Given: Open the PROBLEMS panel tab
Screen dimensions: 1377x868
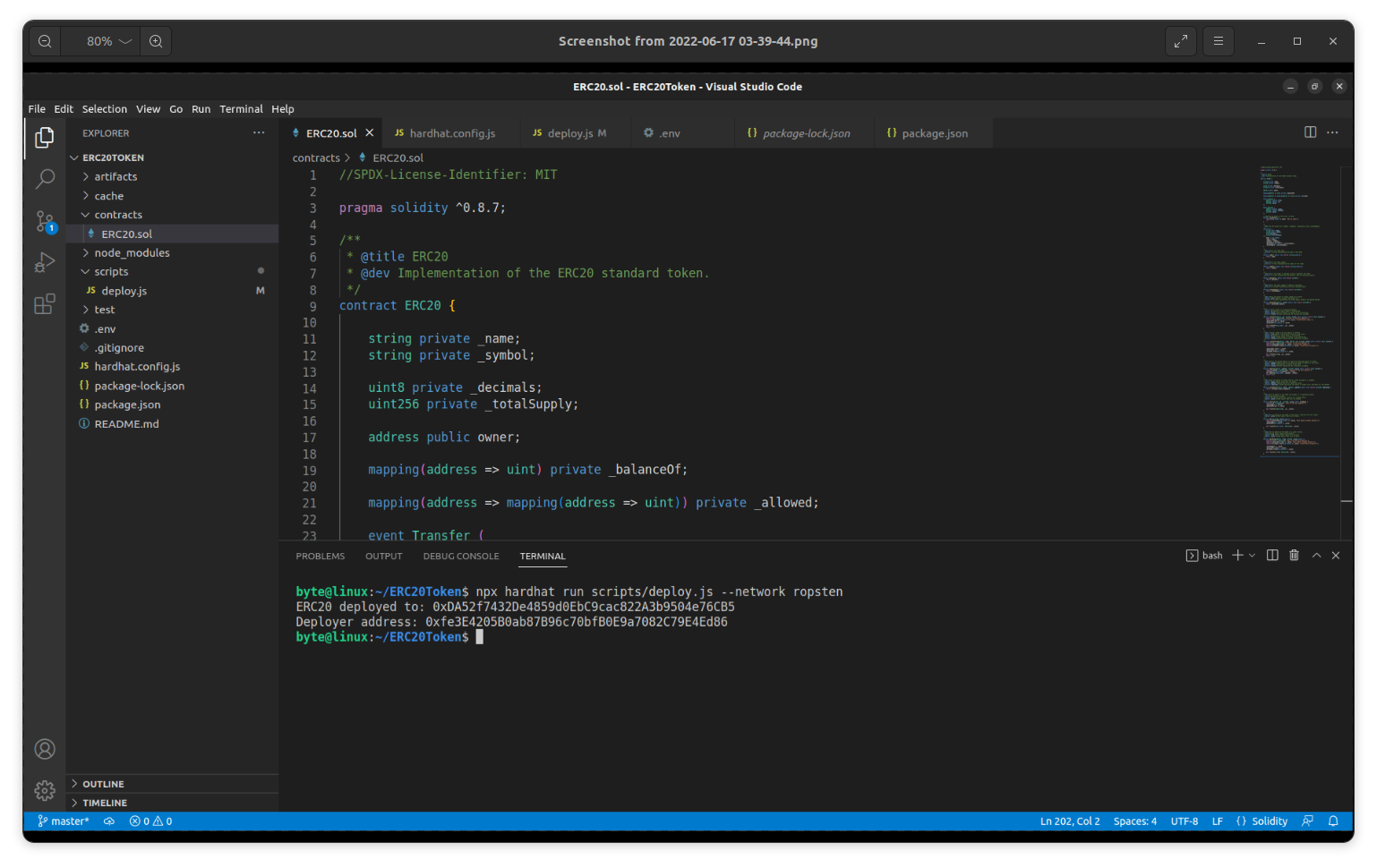Looking at the screenshot, I should coord(321,557).
